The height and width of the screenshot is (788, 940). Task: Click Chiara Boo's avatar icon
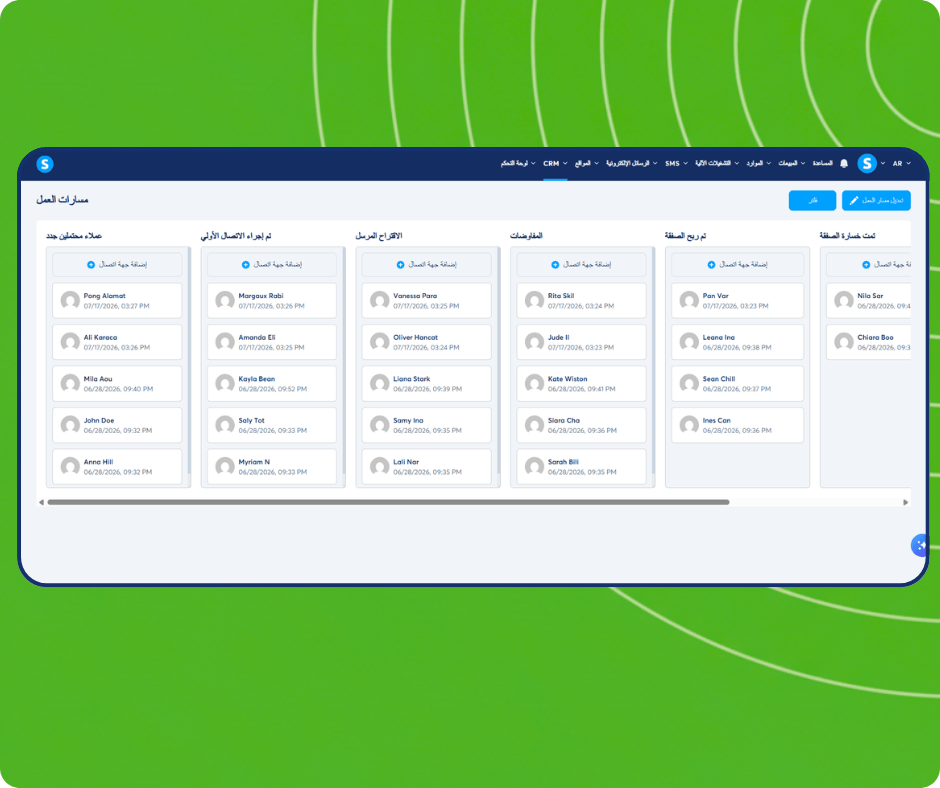[x=843, y=342]
